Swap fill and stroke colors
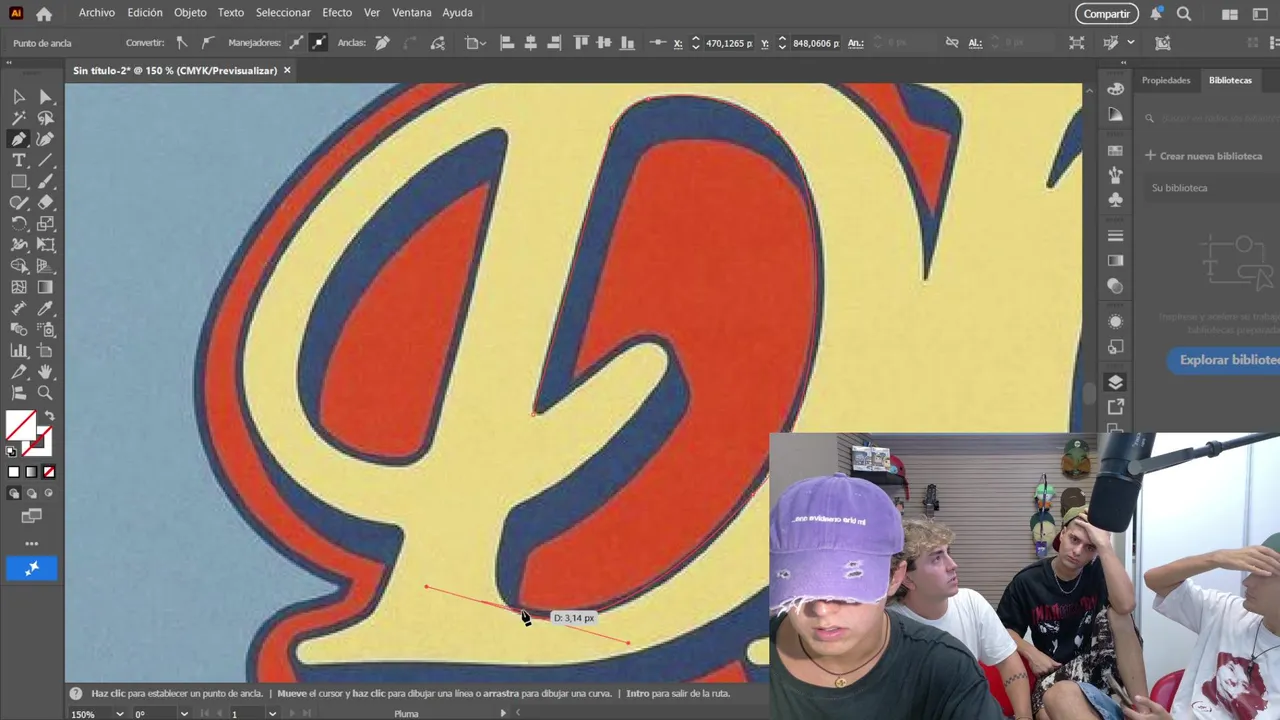This screenshot has height=720, width=1280. pos(50,416)
